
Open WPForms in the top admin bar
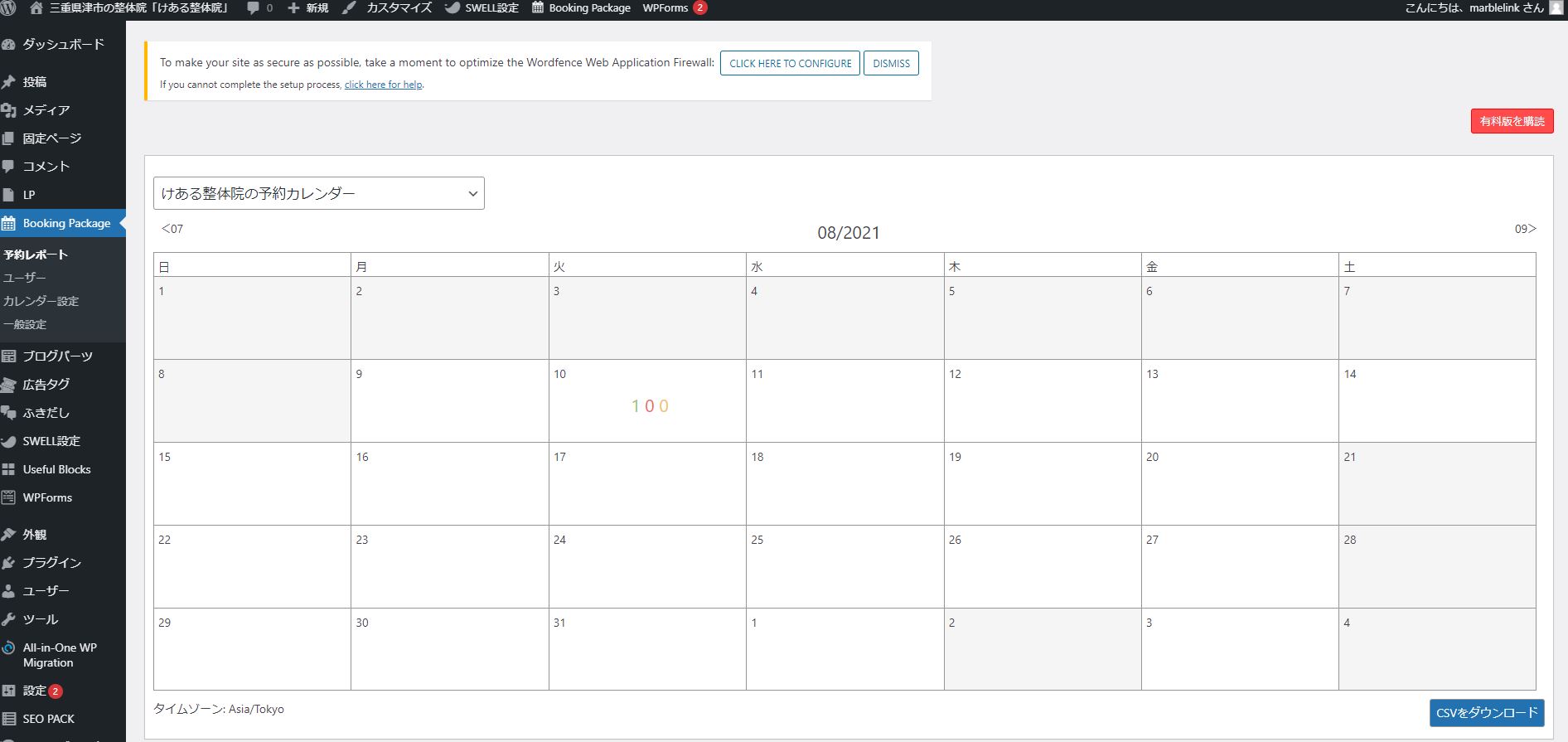tap(665, 8)
